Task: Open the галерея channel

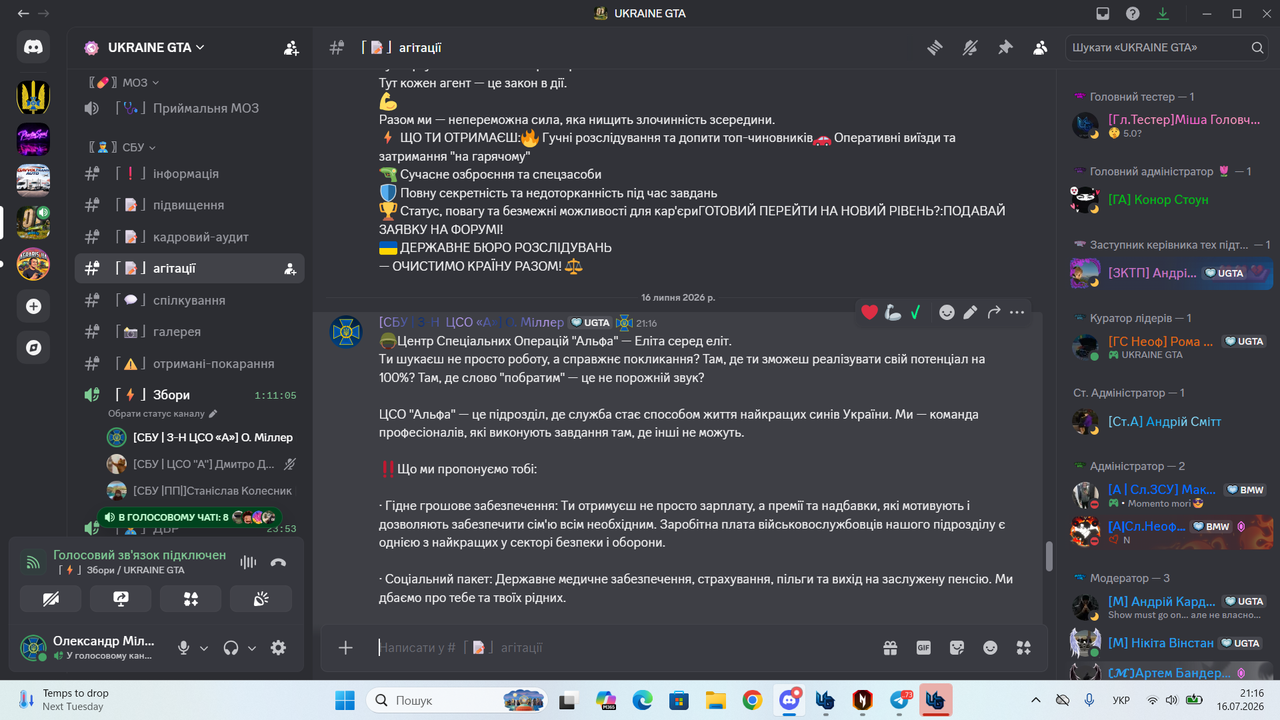Action: click(x=190, y=331)
